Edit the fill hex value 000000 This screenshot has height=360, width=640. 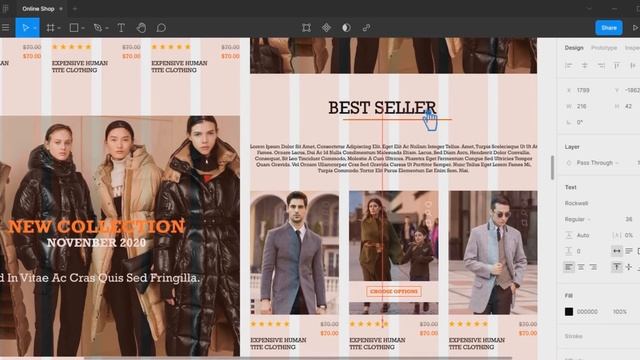pyautogui.click(x=587, y=311)
